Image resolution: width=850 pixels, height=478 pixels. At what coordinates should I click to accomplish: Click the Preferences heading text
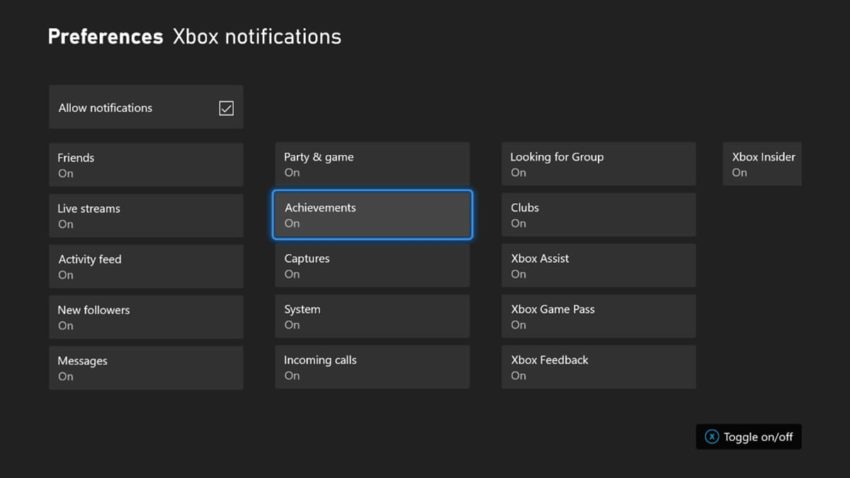pyautogui.click(x=105, y=37)
